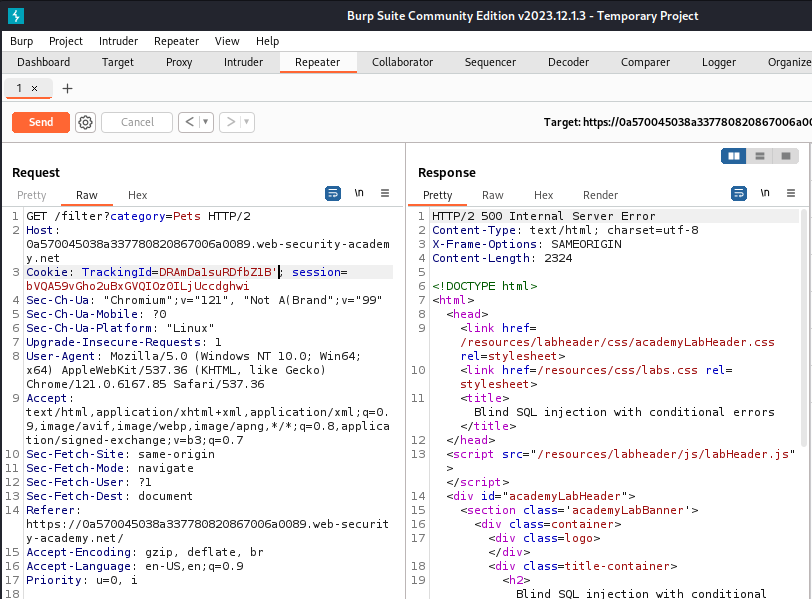The width and height of the screenshot is (812, 599).
Task: Select Request Pretty view tab
Action: click(32, 195)
